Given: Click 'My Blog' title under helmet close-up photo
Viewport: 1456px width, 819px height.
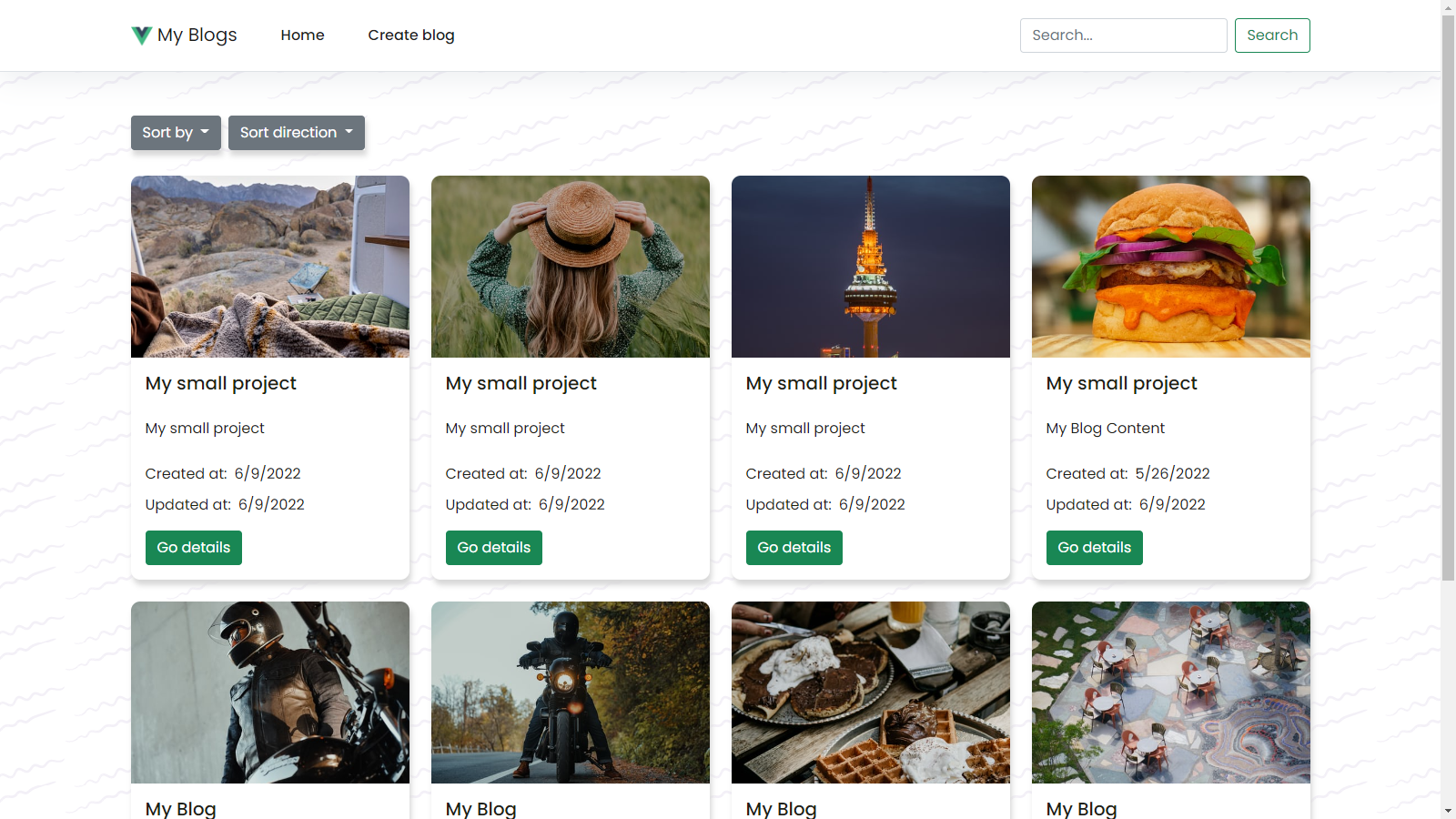Looking at the screenshot, I should click(x=181, y=809).
